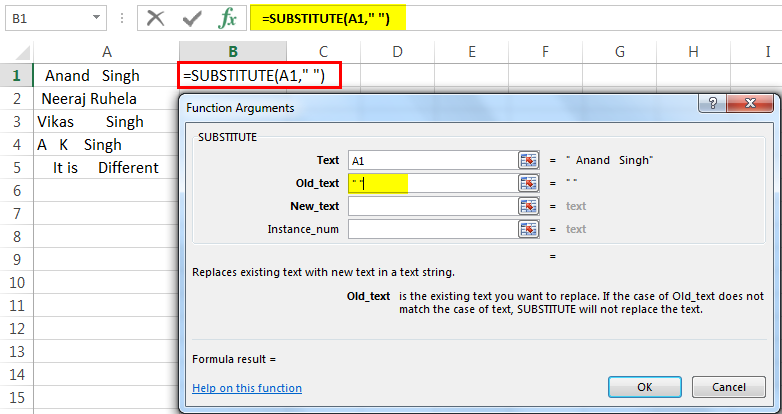Click the formula bar text
Image resolution: width=782 pixels, height=414 pixels.
coord(328,18)
